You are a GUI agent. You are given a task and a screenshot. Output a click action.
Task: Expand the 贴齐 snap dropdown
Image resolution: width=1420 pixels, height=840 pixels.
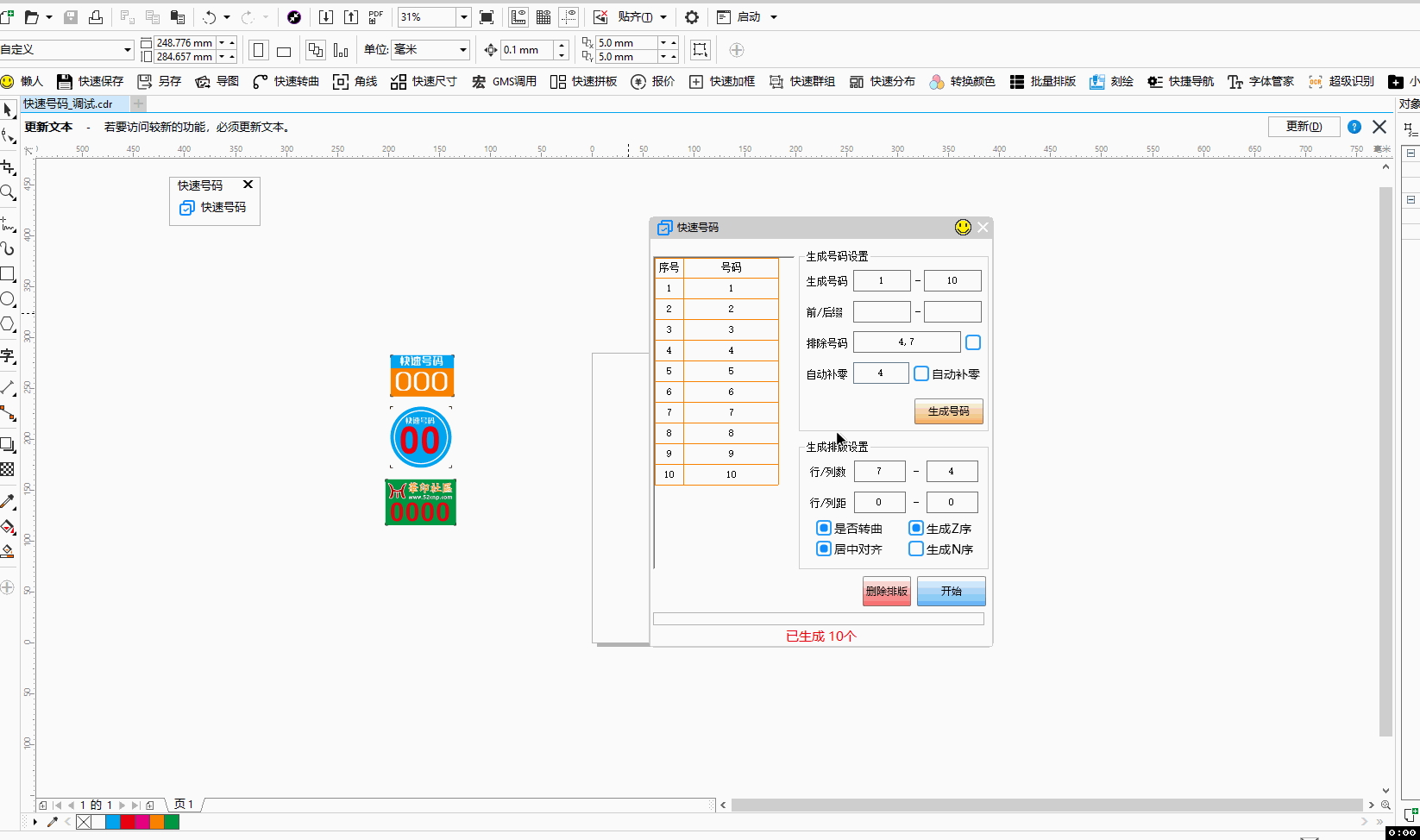click(x=663, y=17)
